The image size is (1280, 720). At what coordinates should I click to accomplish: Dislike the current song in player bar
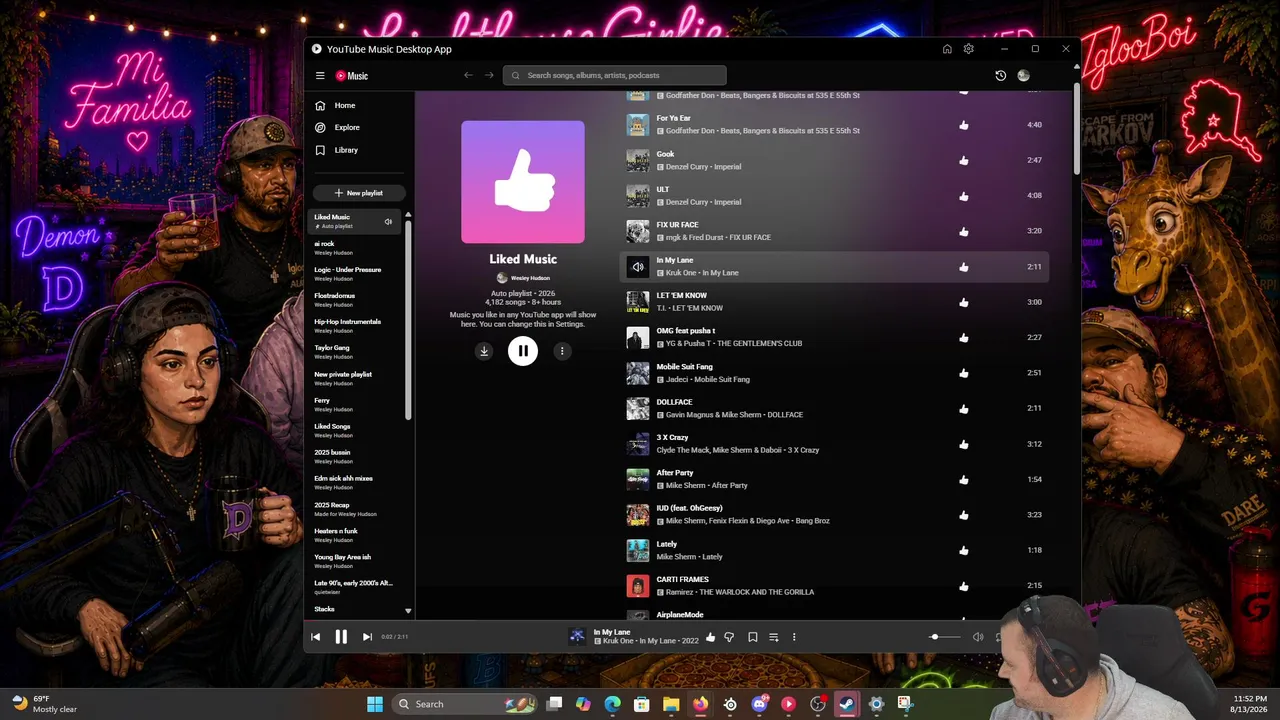click(729, 637)
